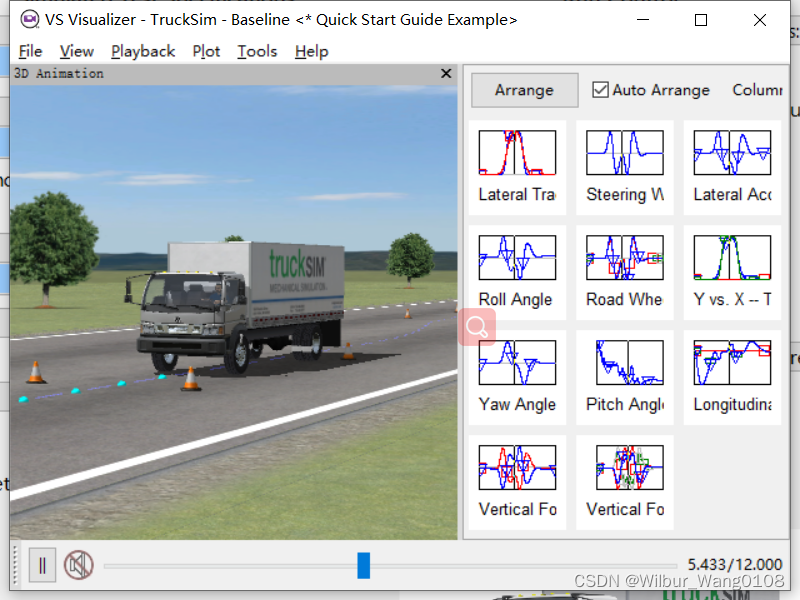
Task: Click the toolbar drag grip beside pause button
Action: click(15, 565)
